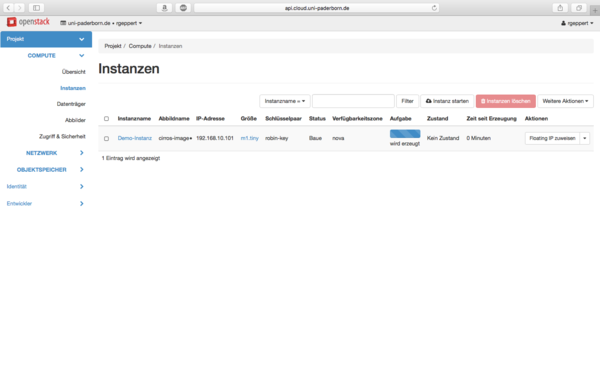Click the Projekt breadcrumb
The height and width of the screenshot is (375, 600).
click(x=113, y=46)
